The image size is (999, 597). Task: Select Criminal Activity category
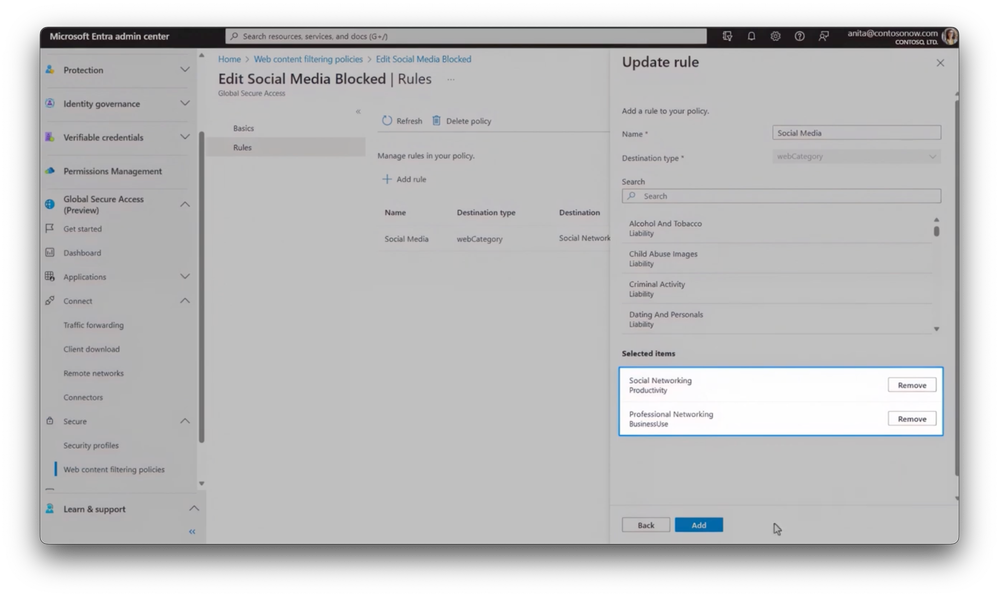click(777, 289)
